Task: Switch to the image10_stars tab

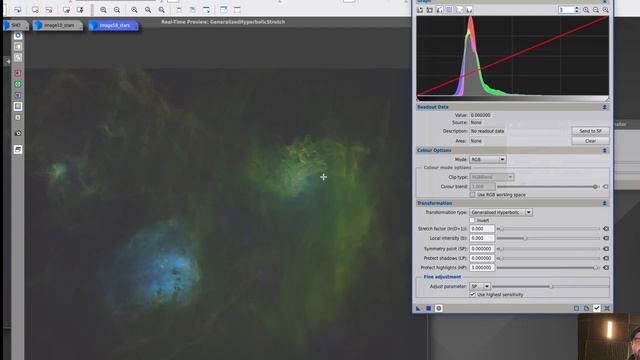Action: 58,25
